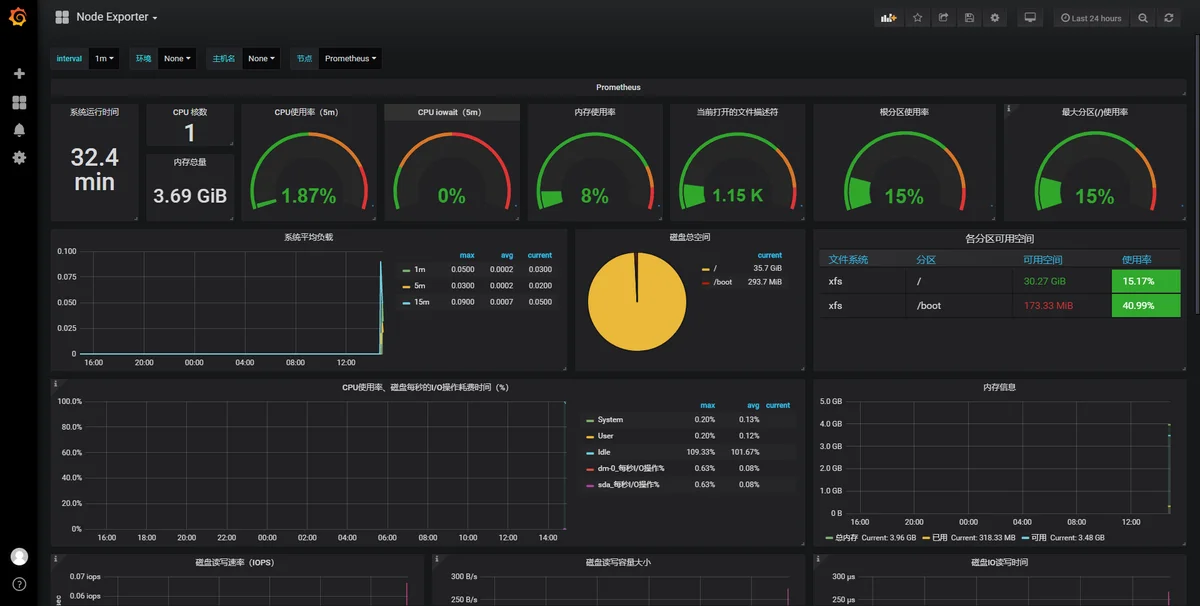Open info icon on CPU使用率 I/O panel
Viewport: 1200px width, 606px height.
(x=56, y=383)
